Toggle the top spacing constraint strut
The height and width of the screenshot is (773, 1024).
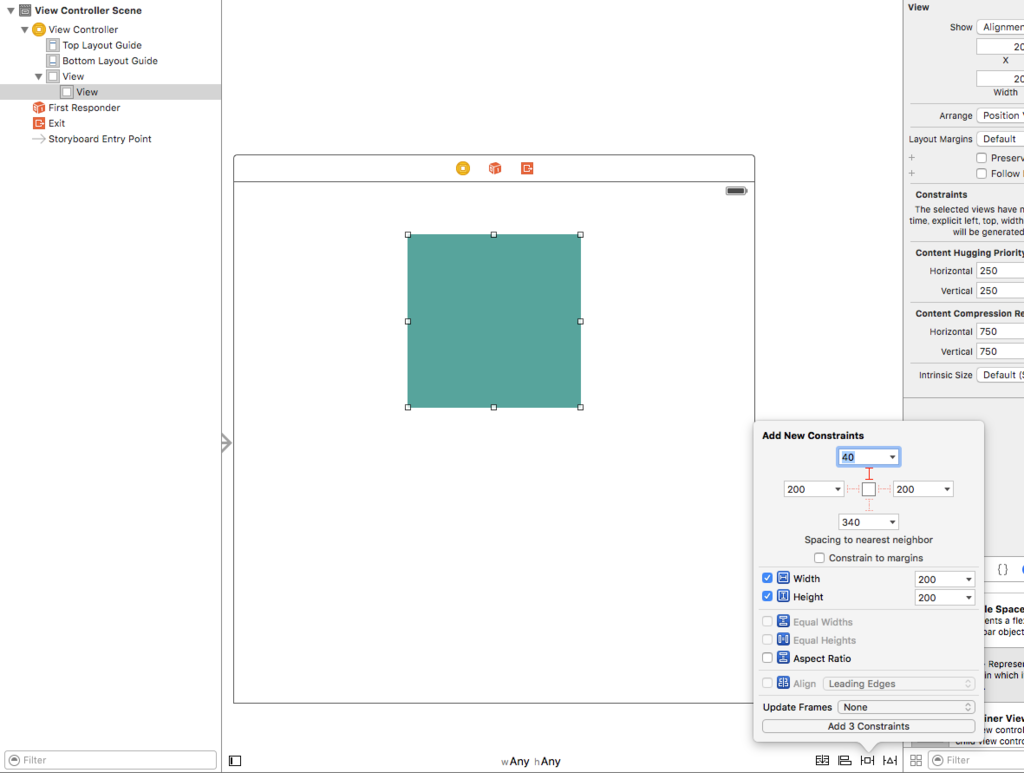pyautogui.click(x=869, y=475)
